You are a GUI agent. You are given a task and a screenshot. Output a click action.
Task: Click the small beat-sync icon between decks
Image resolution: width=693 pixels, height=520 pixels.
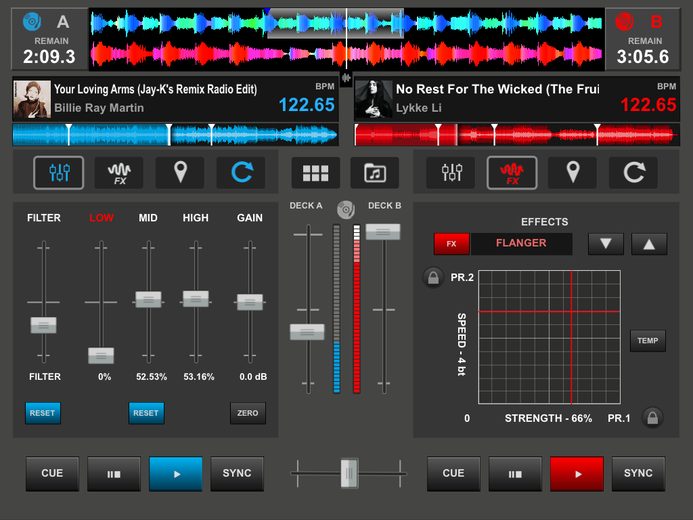(x=346, y=78)
